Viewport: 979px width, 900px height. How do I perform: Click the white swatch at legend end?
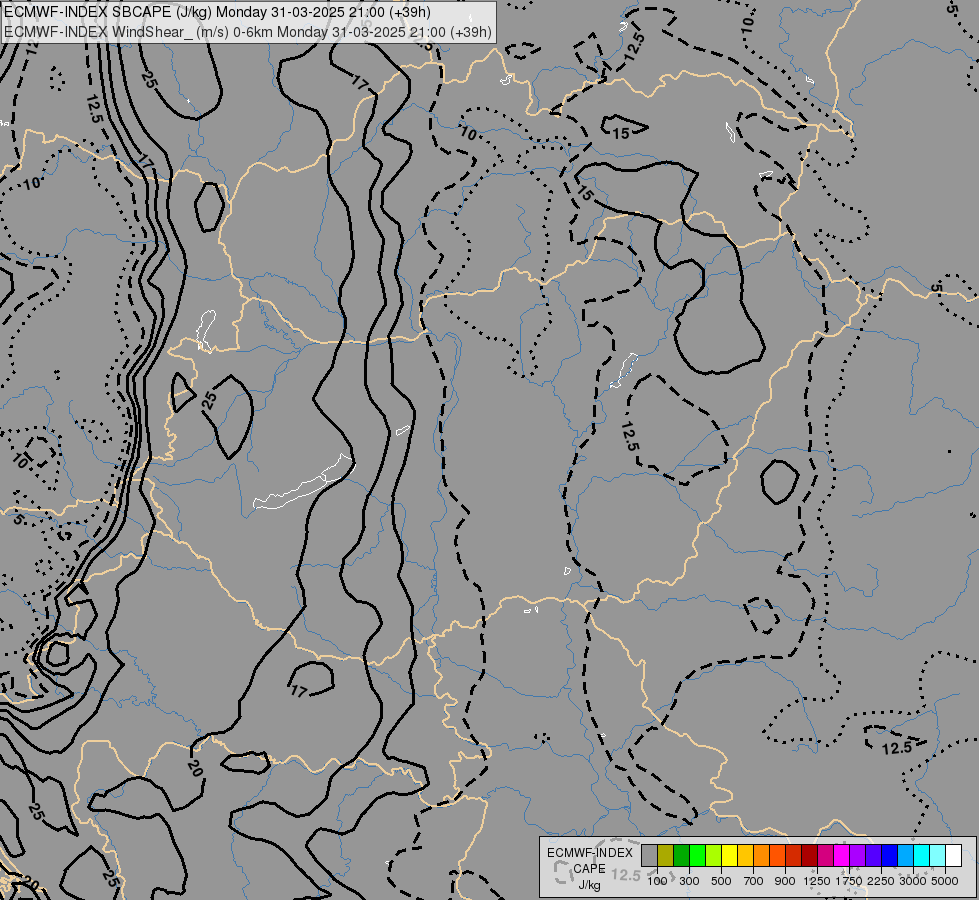point(953,855)
